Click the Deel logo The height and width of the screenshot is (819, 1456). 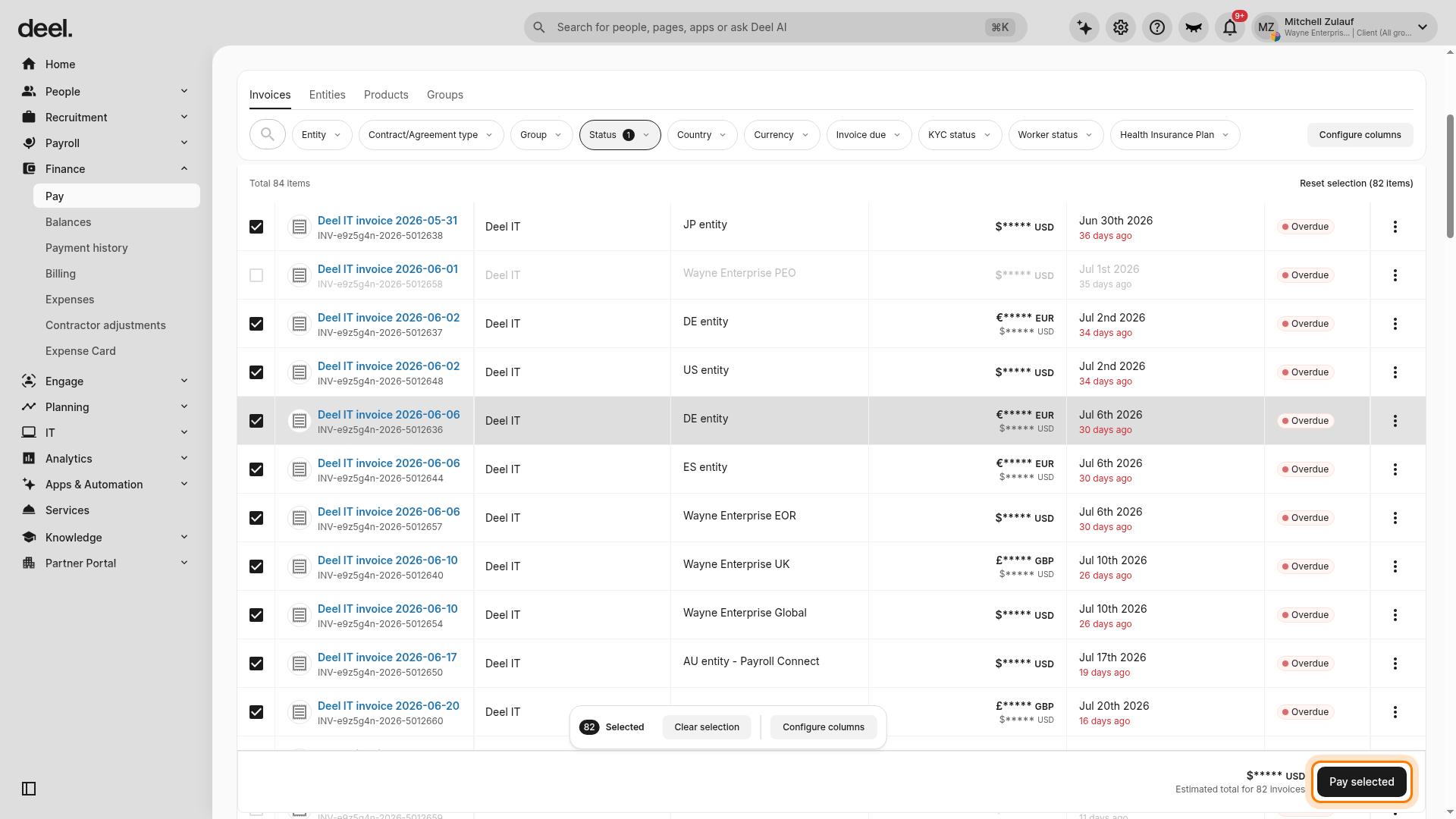pos(45,29)
